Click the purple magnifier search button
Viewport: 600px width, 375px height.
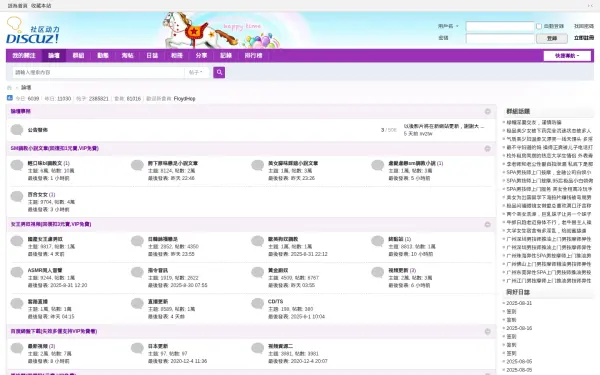219,72
